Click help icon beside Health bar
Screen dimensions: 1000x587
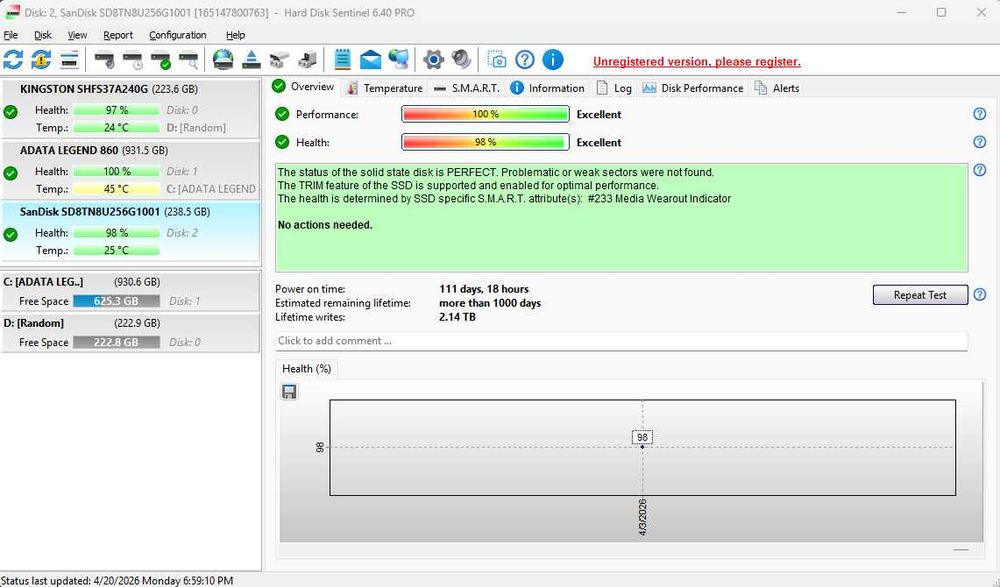click(x=980, y=142)
